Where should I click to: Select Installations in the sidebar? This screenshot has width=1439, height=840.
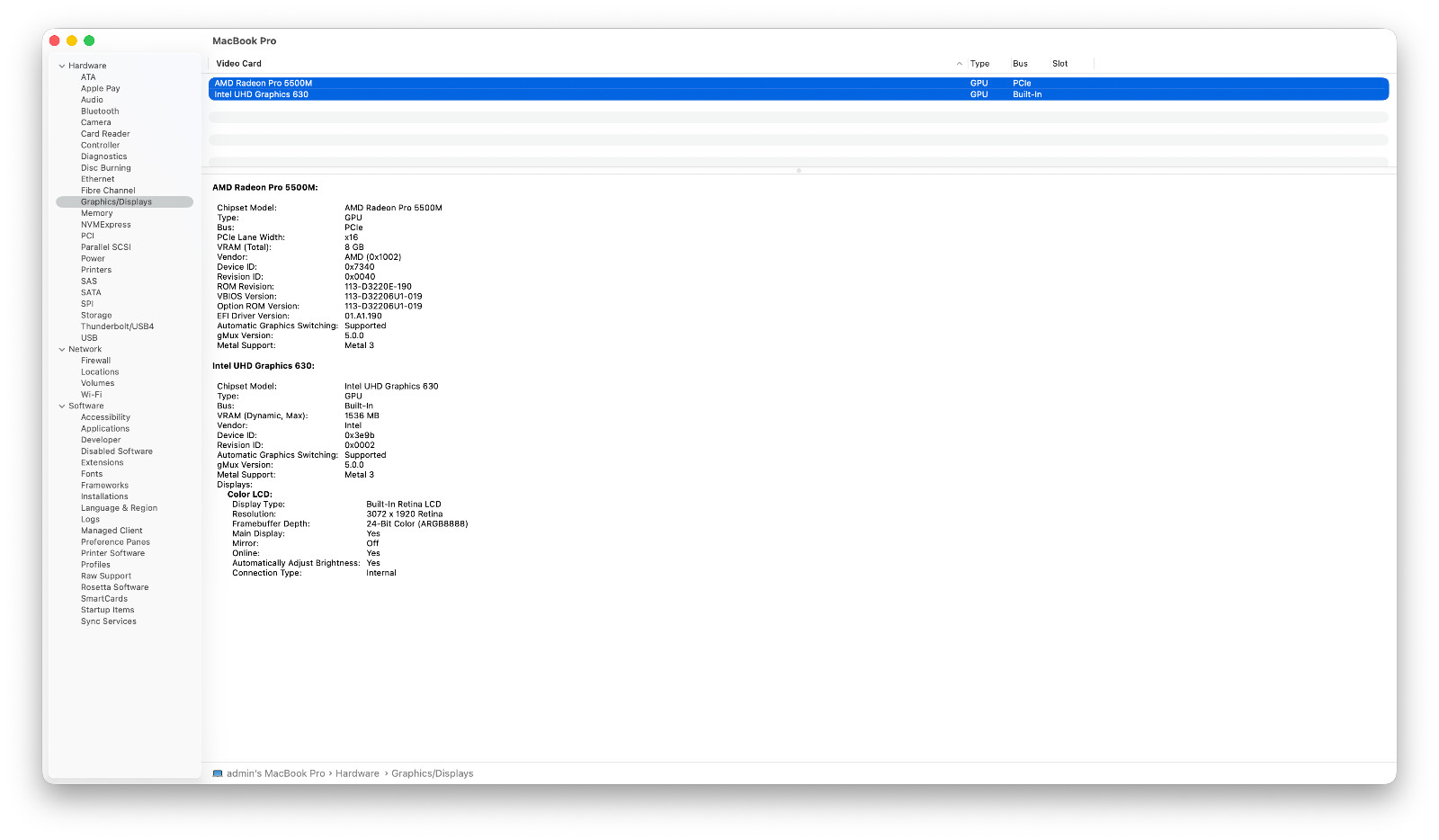(x=104, y=496)
